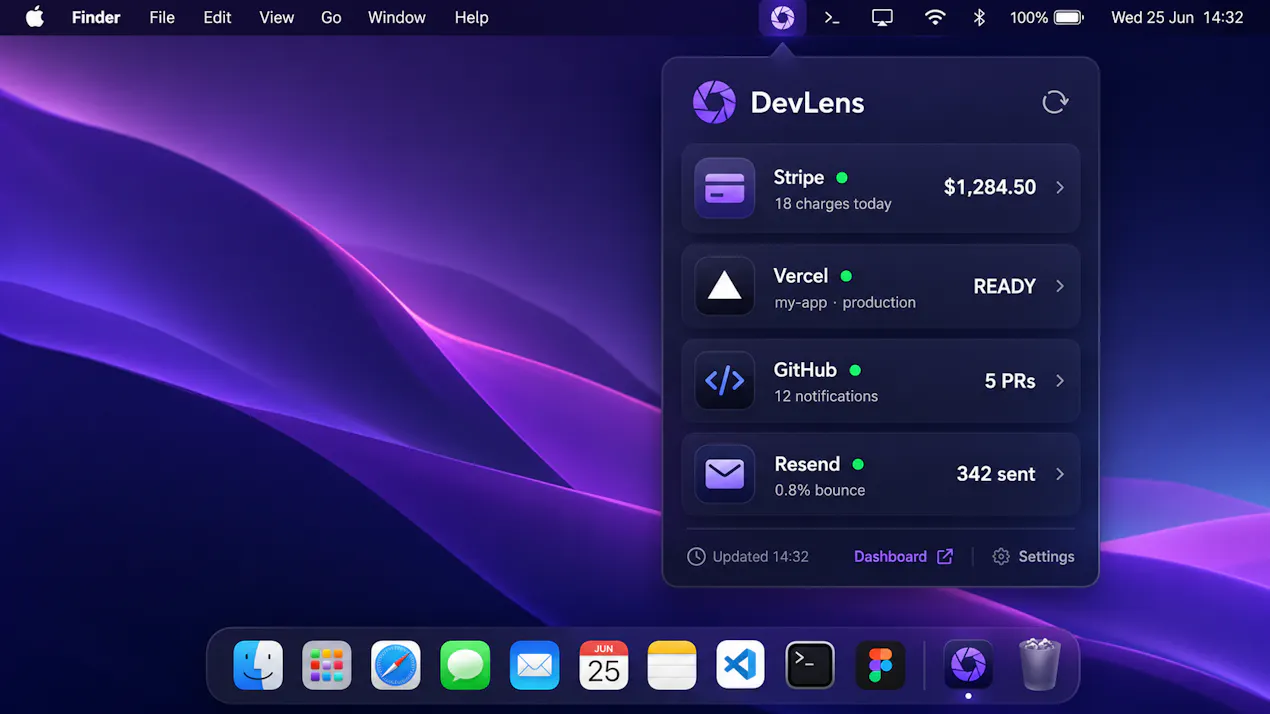Open the Edit menu
The width and height of the screenshot is (1270, 714).
pos(217,18)
